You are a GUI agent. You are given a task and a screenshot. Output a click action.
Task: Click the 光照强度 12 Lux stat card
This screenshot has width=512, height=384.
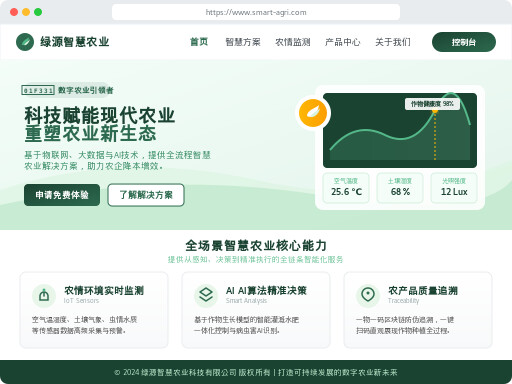[454, 188]
